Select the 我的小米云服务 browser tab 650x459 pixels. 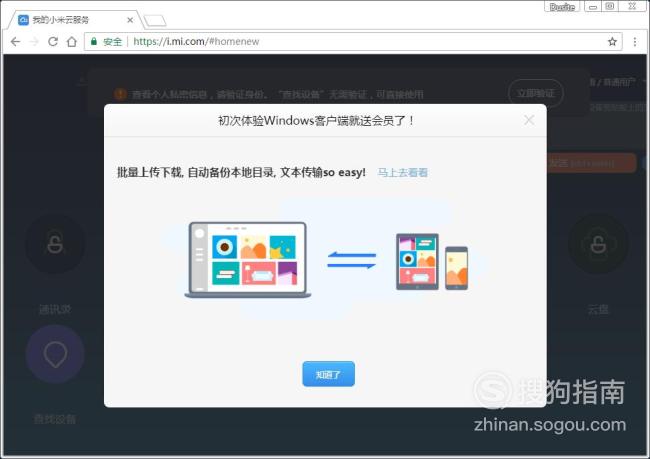point(75,20)
